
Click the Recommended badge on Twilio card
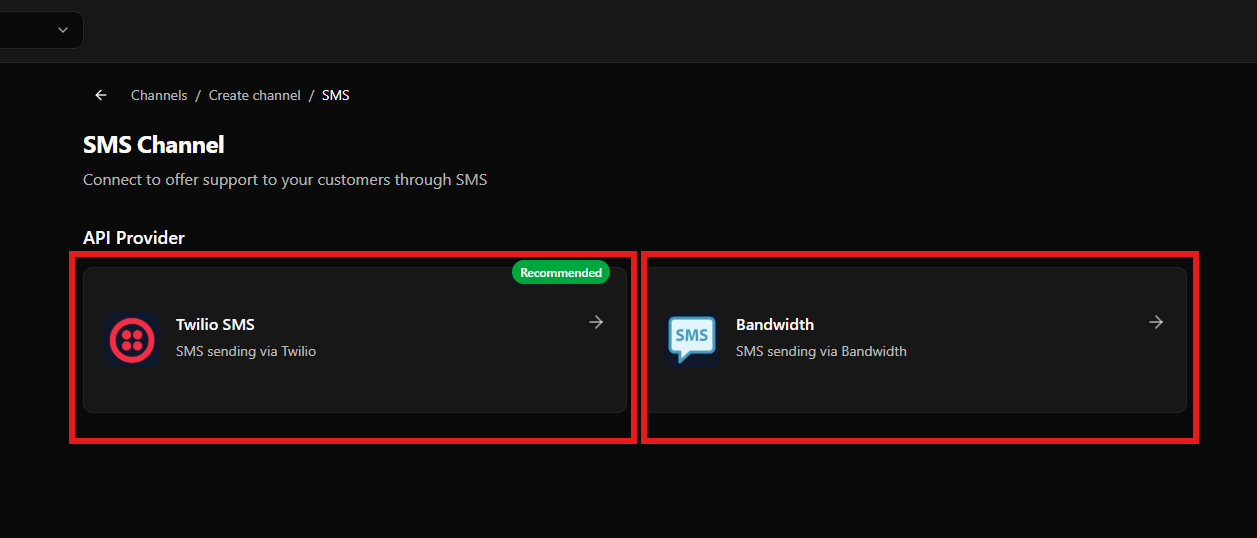[561, 272]
